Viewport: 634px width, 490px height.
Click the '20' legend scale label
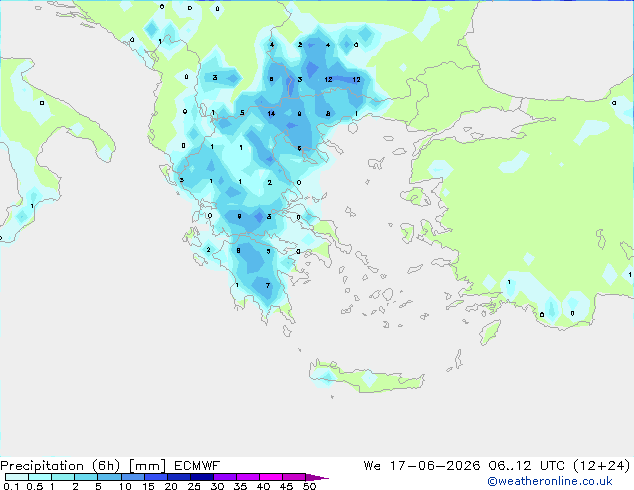click(171, 486)
